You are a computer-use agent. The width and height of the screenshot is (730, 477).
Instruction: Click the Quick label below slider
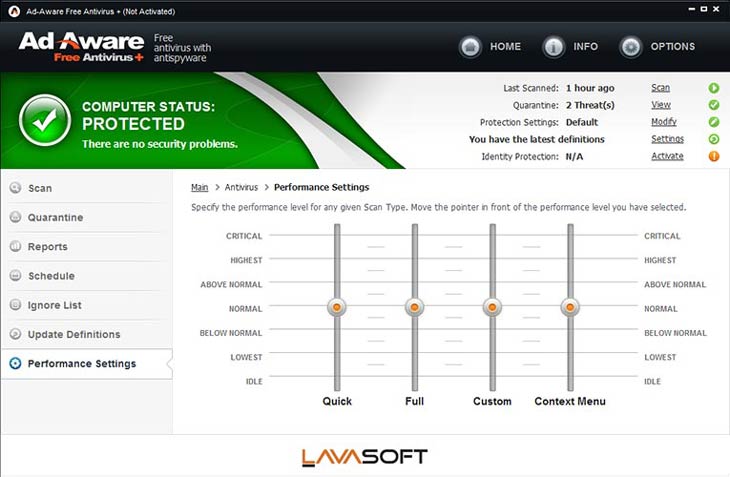pyautogui.click(x=337, y=401)
